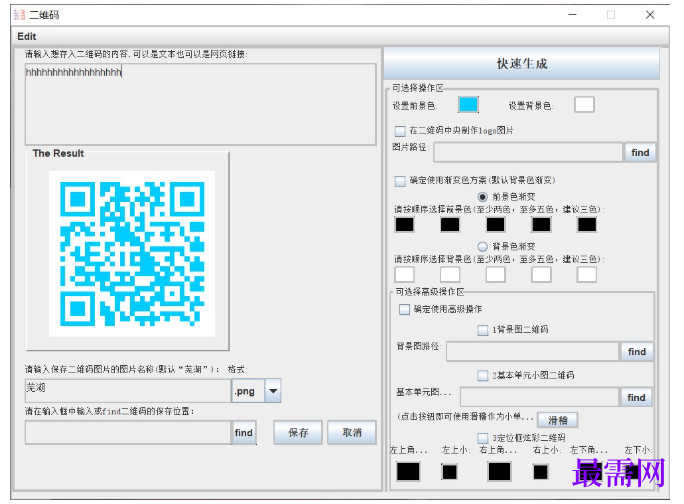
Task: Tick the 1背景图二维码 checkbox
Action: tap(482, 330)
